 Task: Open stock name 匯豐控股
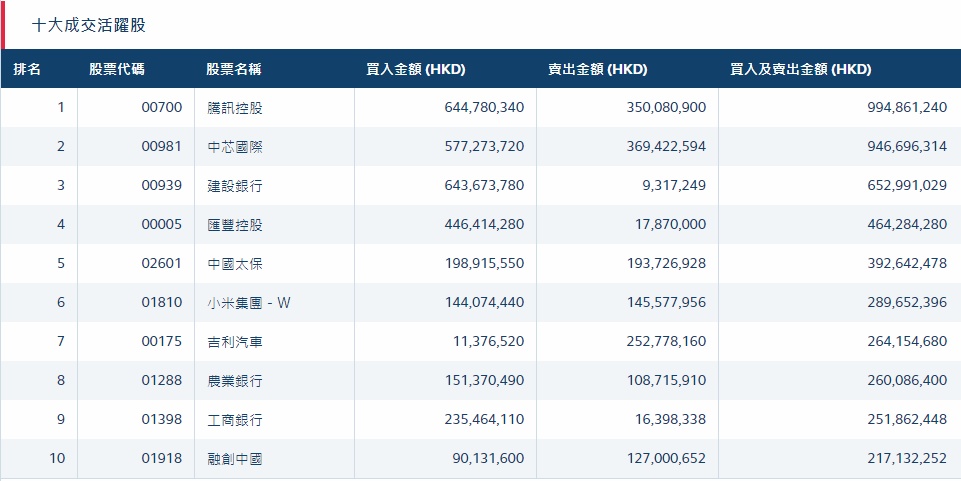(235, 225)
